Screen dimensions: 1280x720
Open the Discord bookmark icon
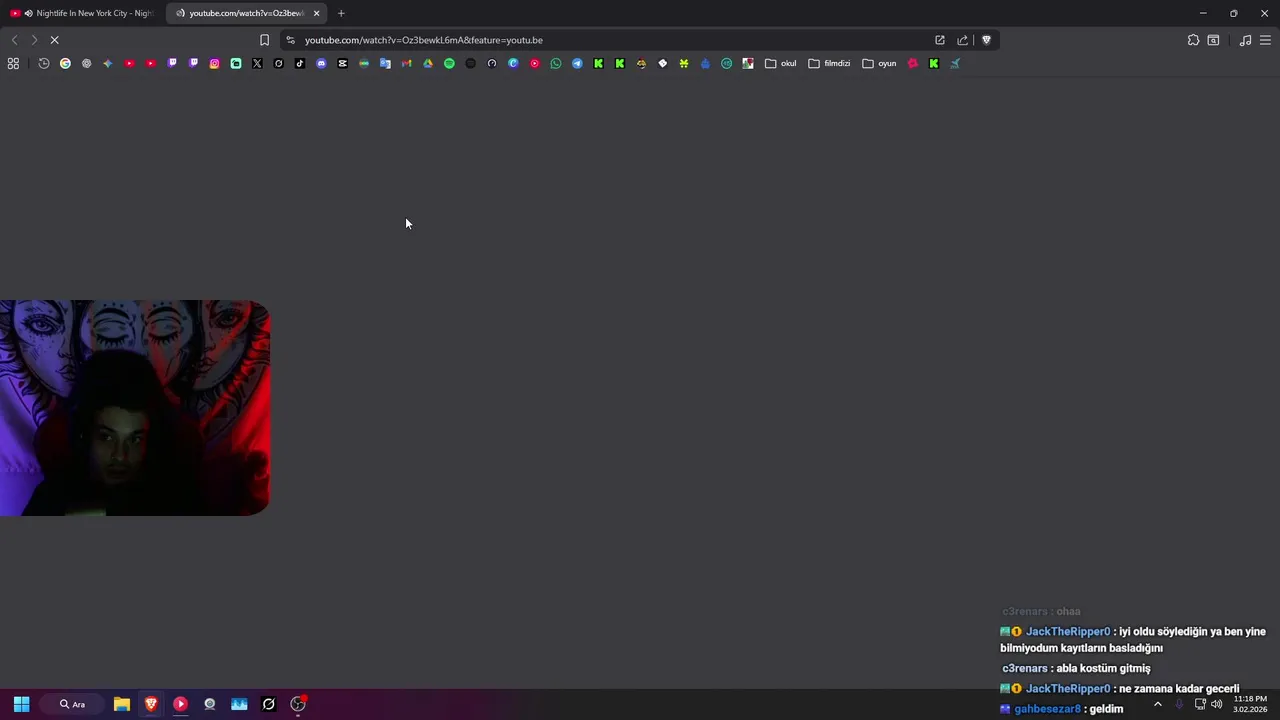[321, 63]
